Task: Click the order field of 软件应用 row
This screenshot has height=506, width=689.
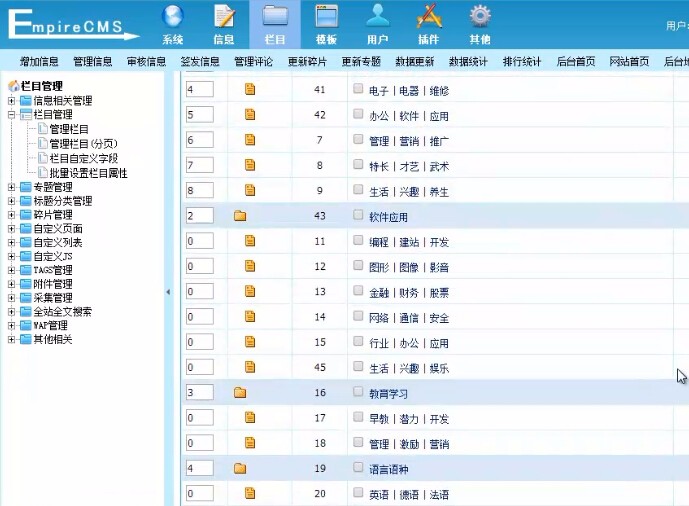Action: (x=199, y=216)
